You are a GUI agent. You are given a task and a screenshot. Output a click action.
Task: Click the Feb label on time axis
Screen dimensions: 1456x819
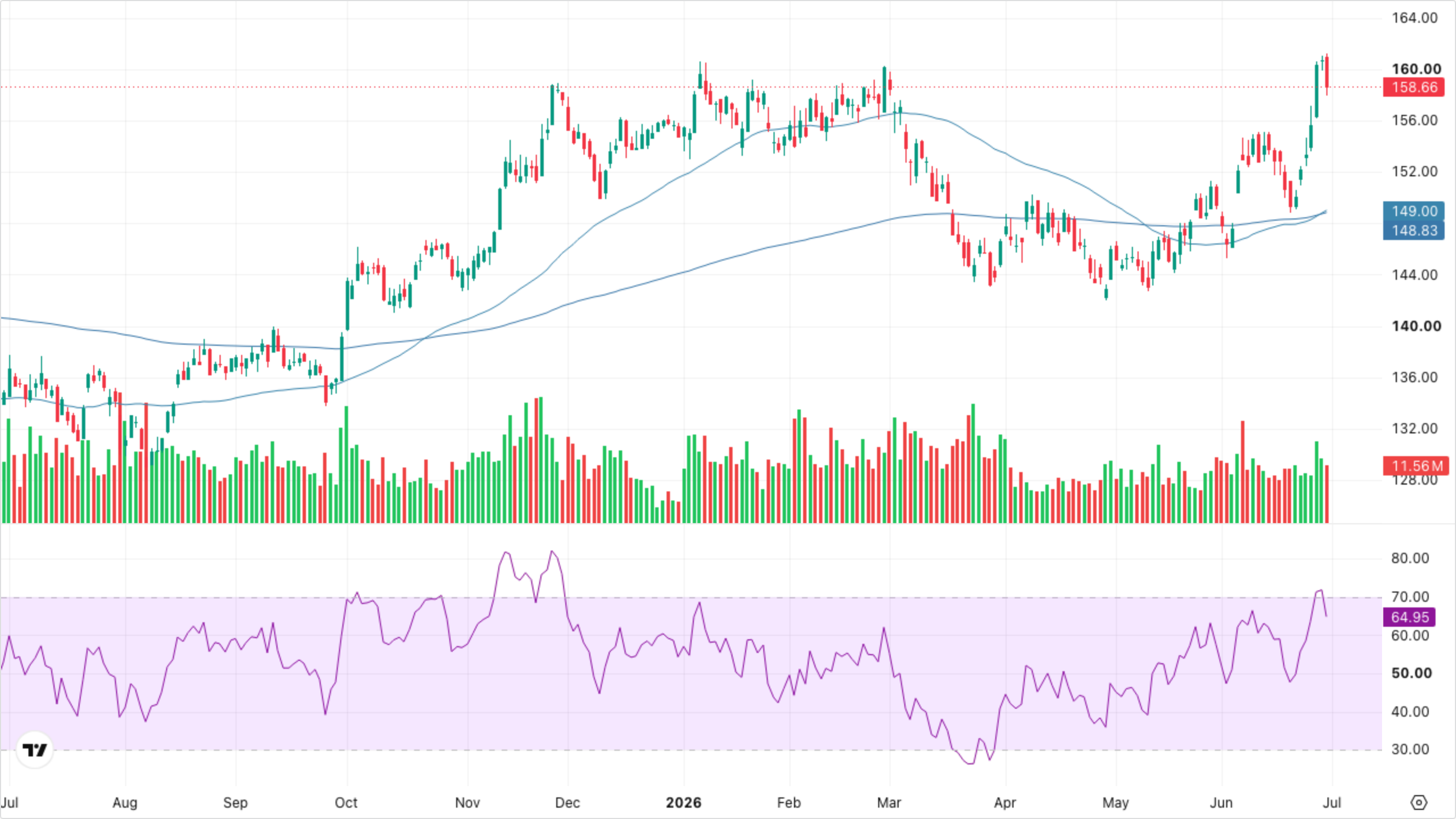[788, 803]
